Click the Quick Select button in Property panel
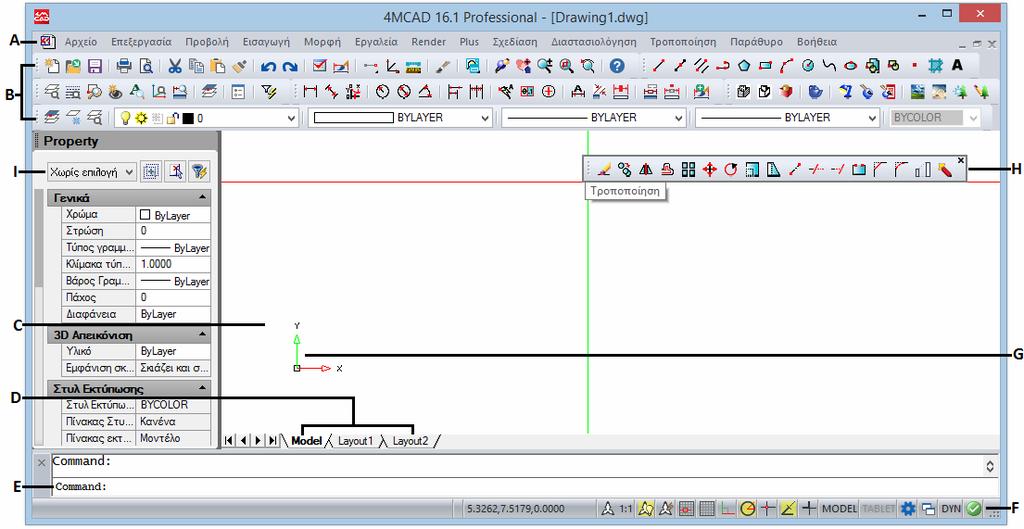Image resolution: width=1024 pixels, height=529 pixels. 199,172
